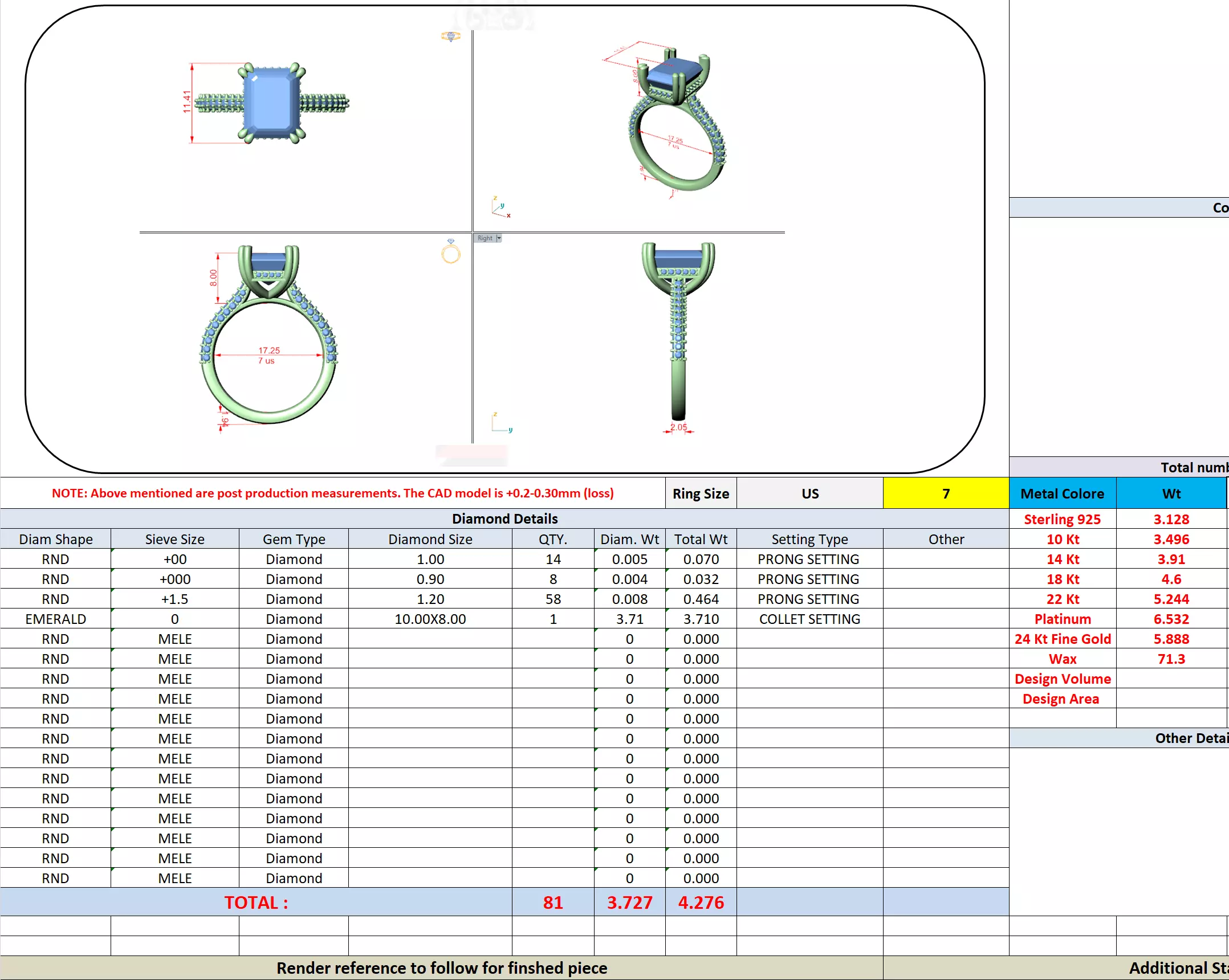The image size is (1229, 980).
Task: Select the top-view emerald ring render
Action: coord(272,103)
